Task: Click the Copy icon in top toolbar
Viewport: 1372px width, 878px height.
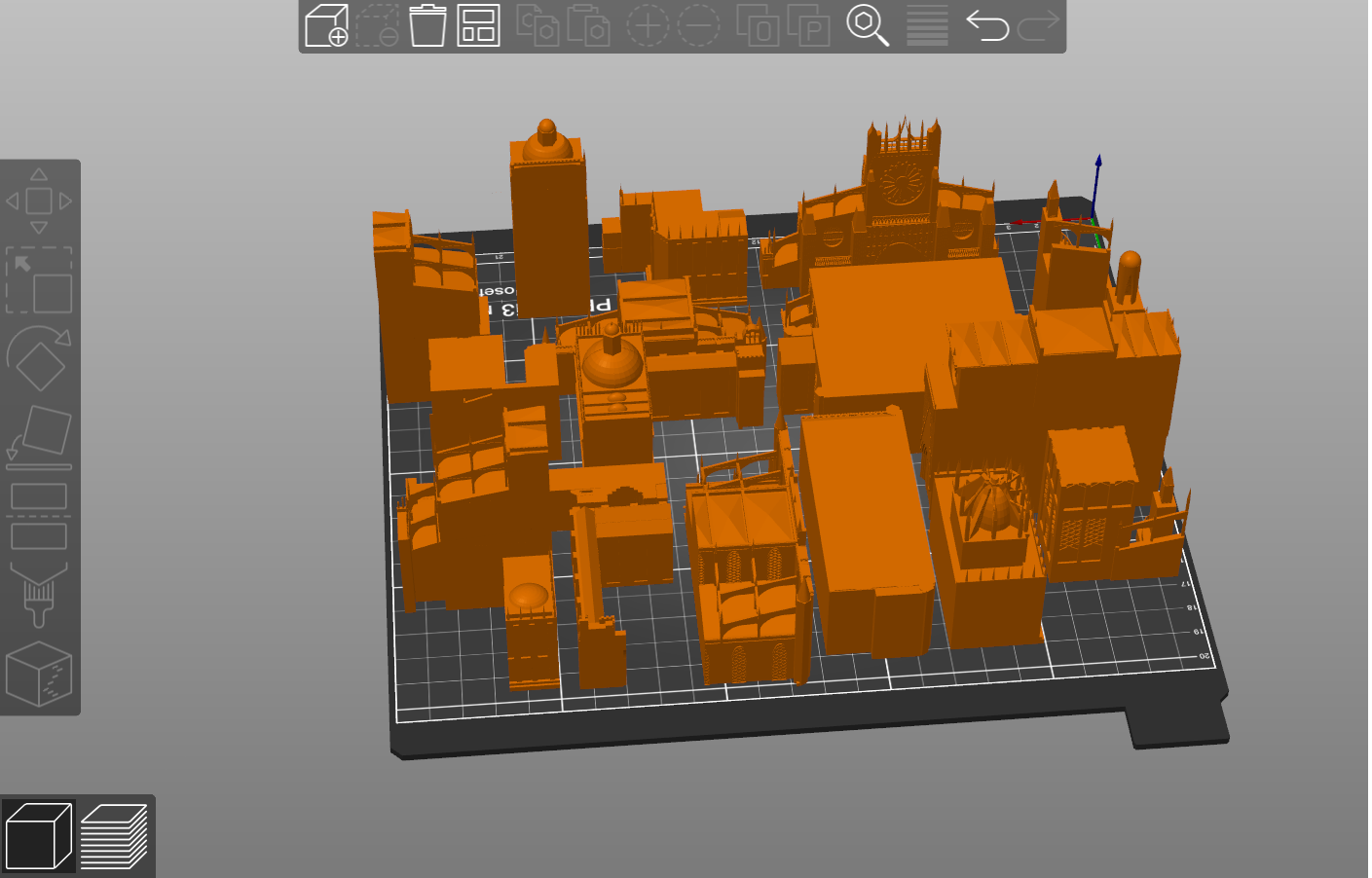Action: (538, 25)
